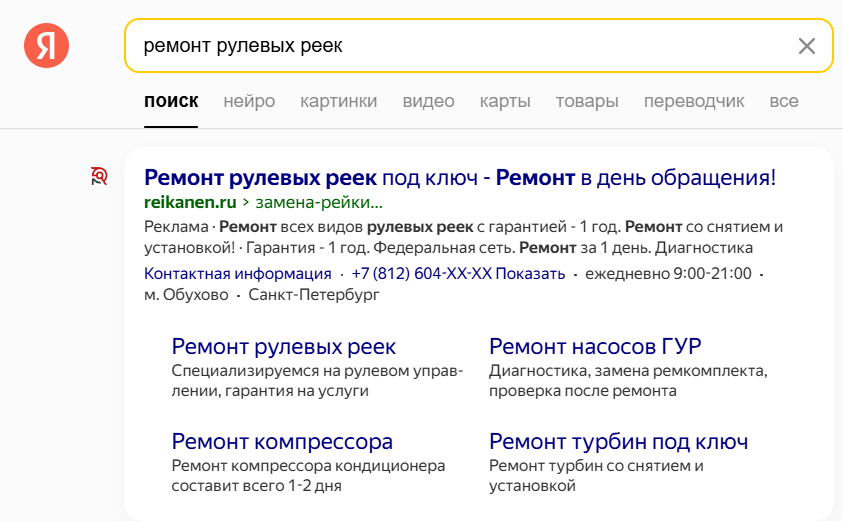Expand the «все» services menu
This screenshot has height=521, width=843.
coord(784,101)
